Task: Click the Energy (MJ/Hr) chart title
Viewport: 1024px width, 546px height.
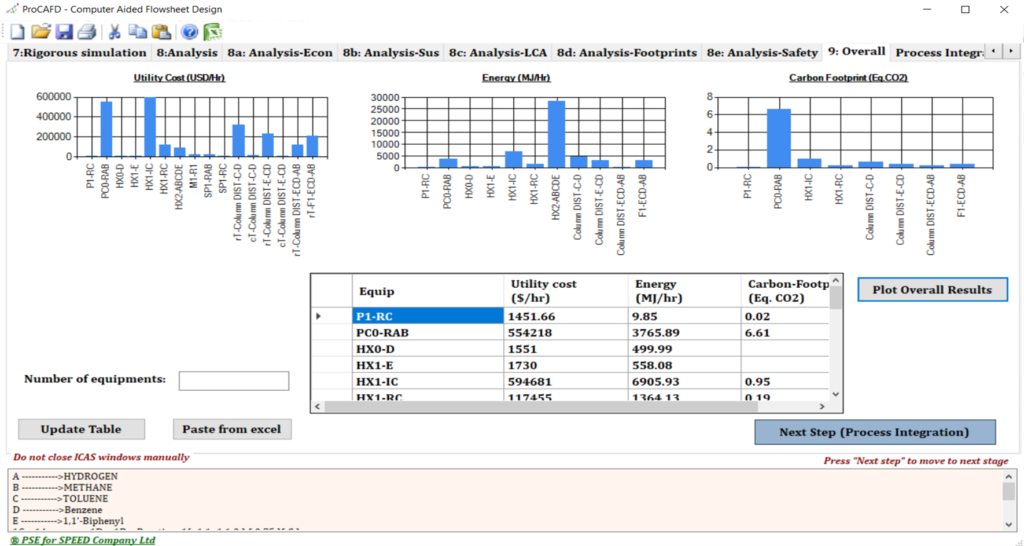Action: click(x=516, y=78)
